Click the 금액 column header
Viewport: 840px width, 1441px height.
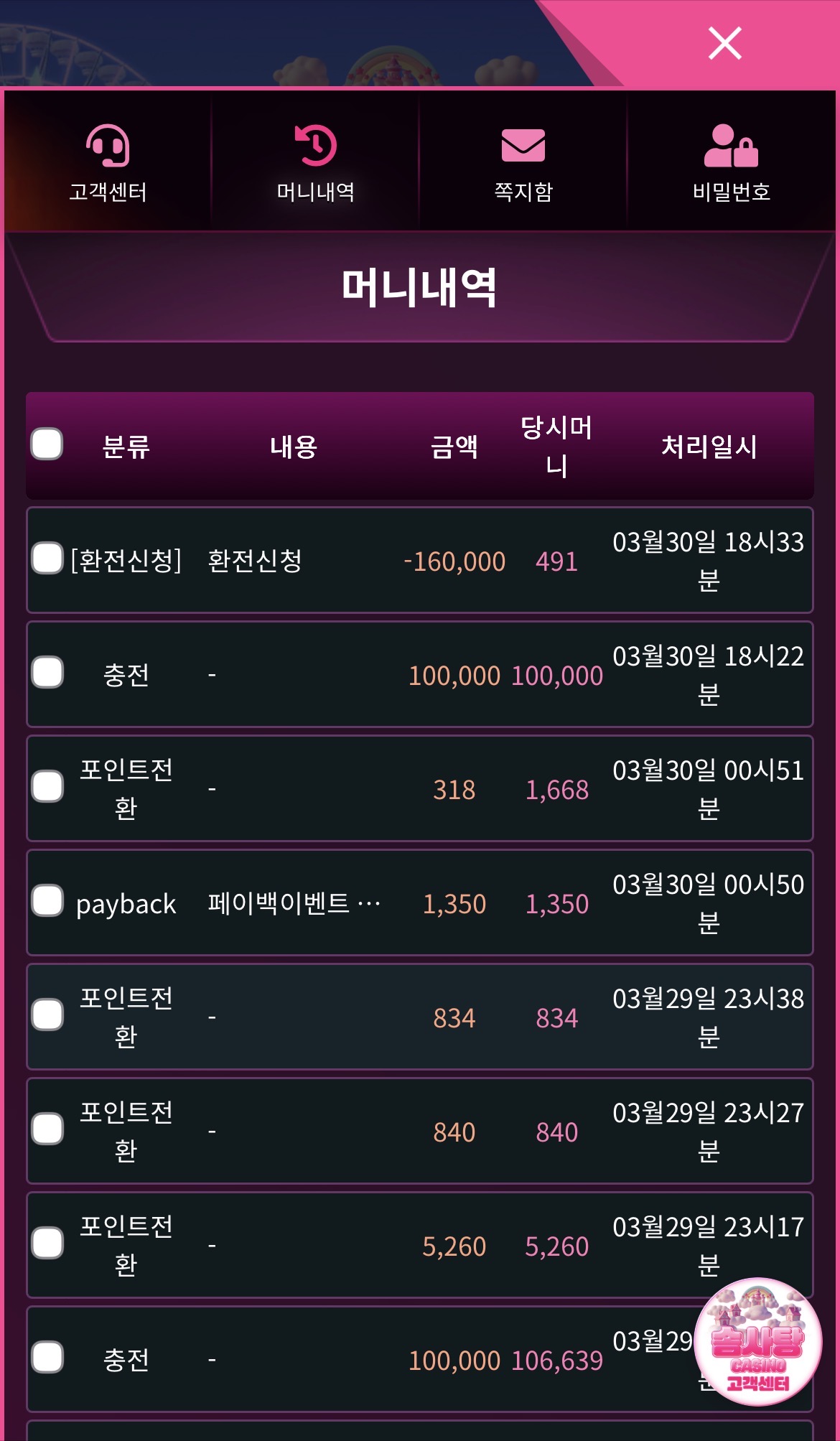pyautogui.click(x=454, y=447)
